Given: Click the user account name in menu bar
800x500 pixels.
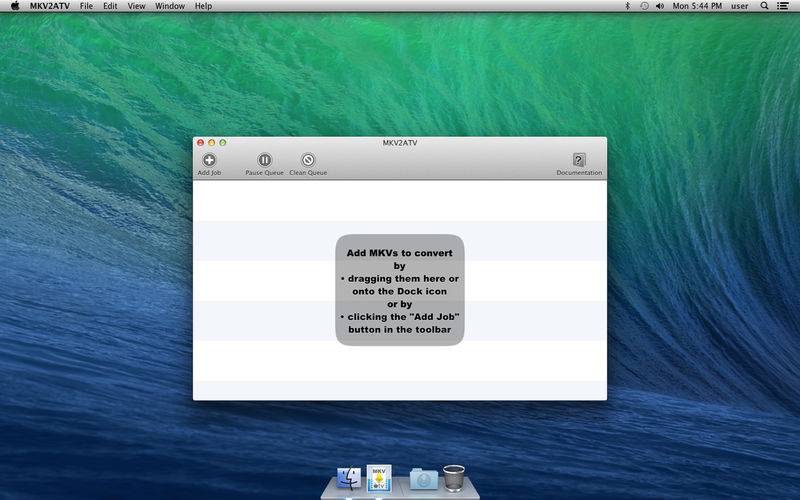Looking at the screenshot, I should coord(740,6).
